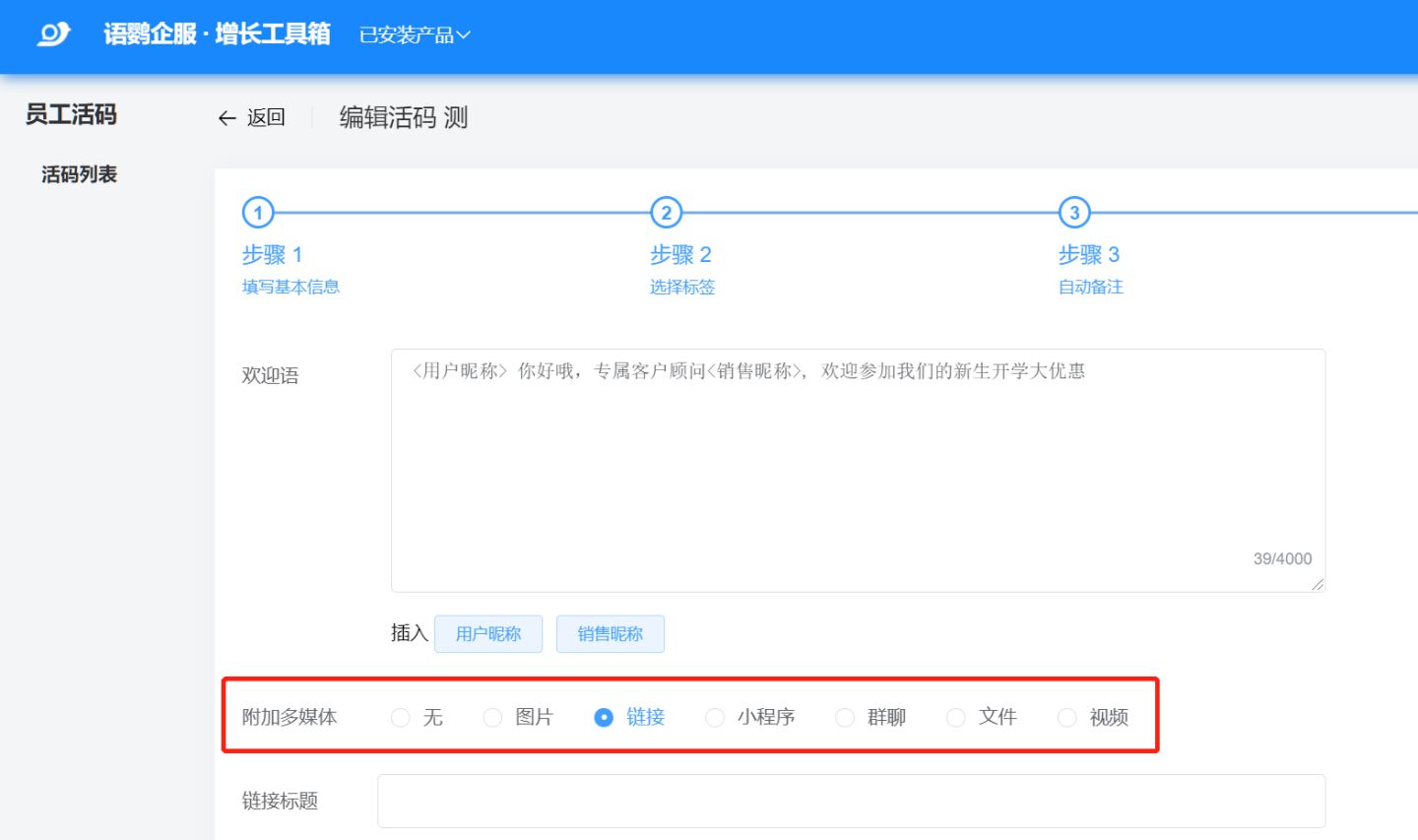Expand the 已安装产品 dropdown
Screen dimensions: 1418x840
tap(415, 35)
